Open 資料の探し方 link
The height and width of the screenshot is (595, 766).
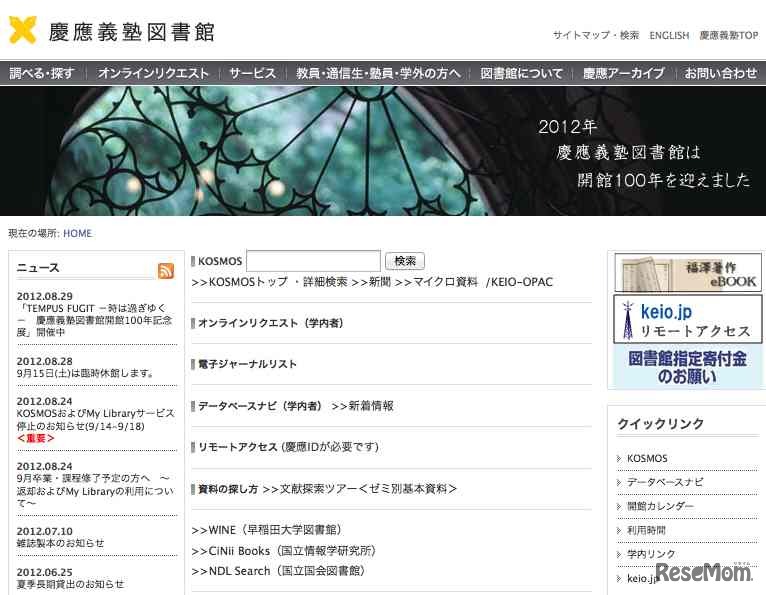tap(228, 489)
